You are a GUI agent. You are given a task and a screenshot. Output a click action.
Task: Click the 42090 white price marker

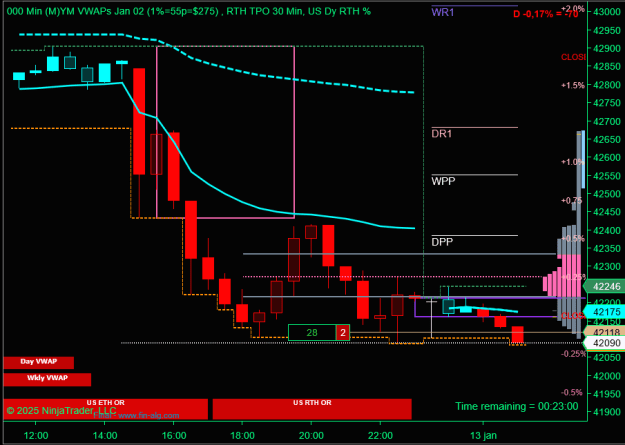point(603,343)
